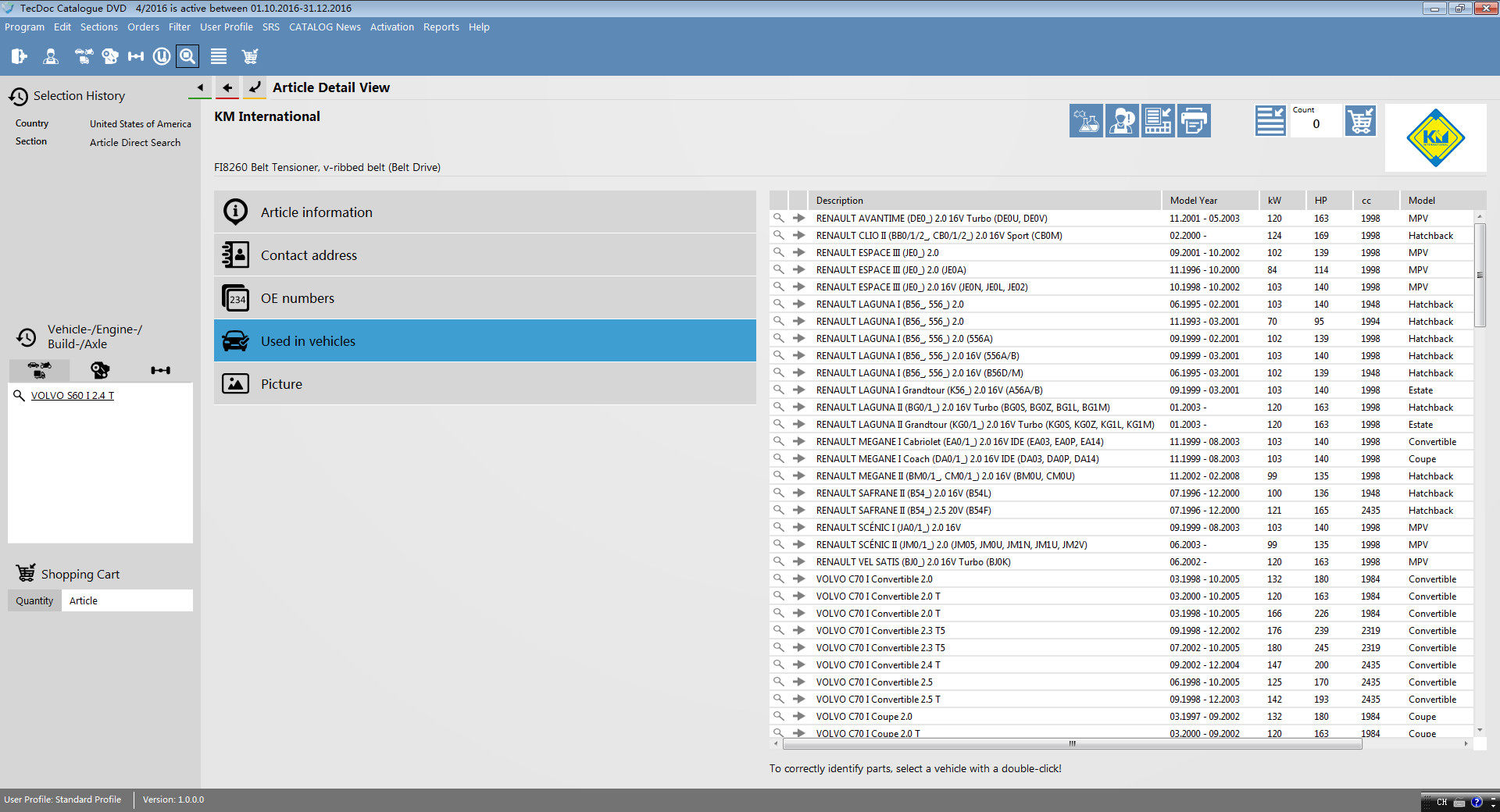Open the Filter menu

pyautogui.click(x=179, y=27)
